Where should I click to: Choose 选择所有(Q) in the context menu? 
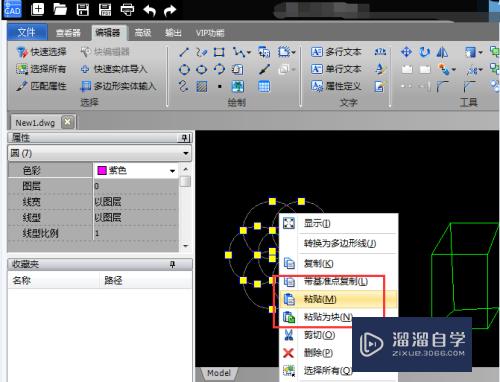(316, 370)
